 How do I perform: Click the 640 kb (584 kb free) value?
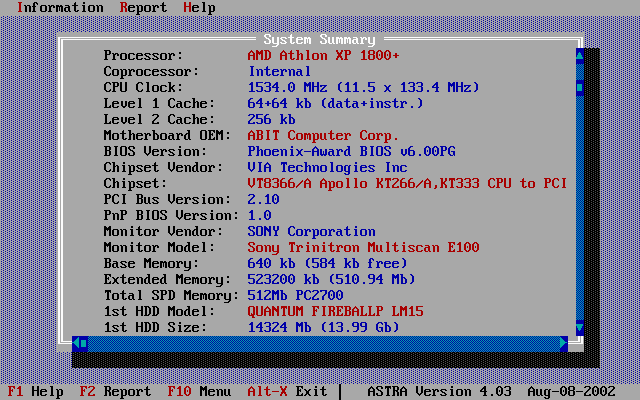327,263
